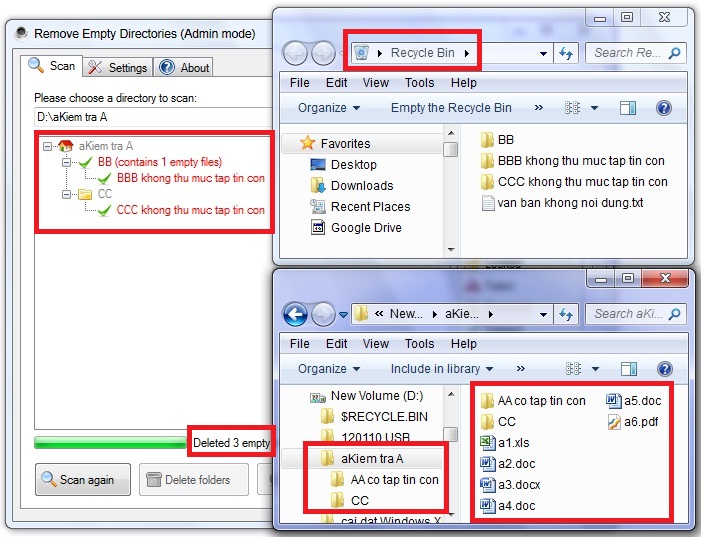Open File menu in Recycle Bin window
Viewport: 701px width, 537px height.
click(300, 83)
